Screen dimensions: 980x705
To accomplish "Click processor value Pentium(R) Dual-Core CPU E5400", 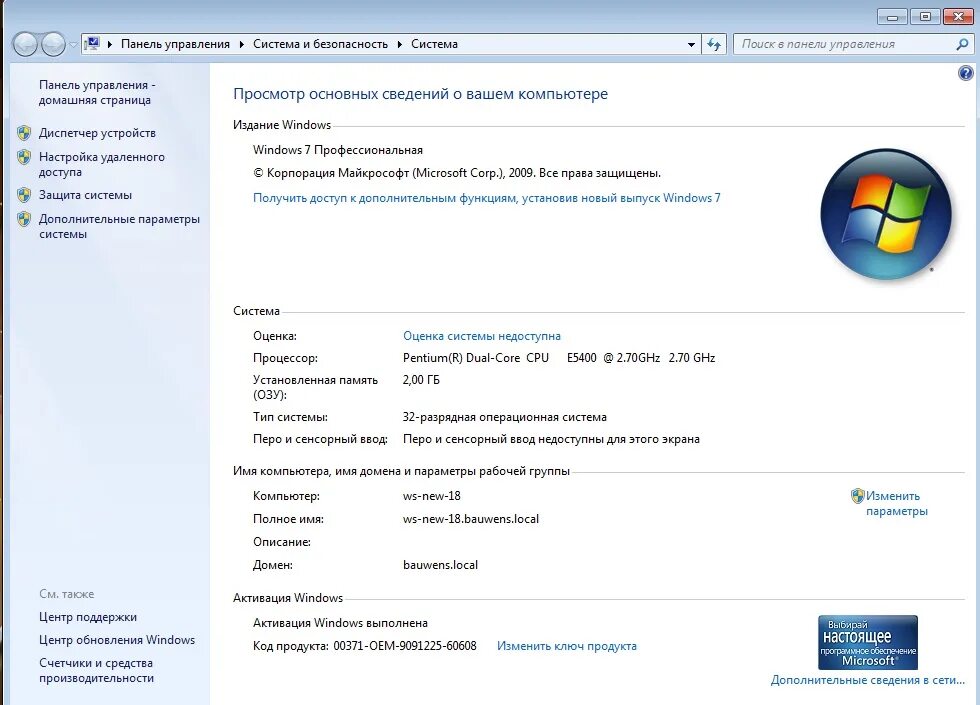I will tap(559, 358).
